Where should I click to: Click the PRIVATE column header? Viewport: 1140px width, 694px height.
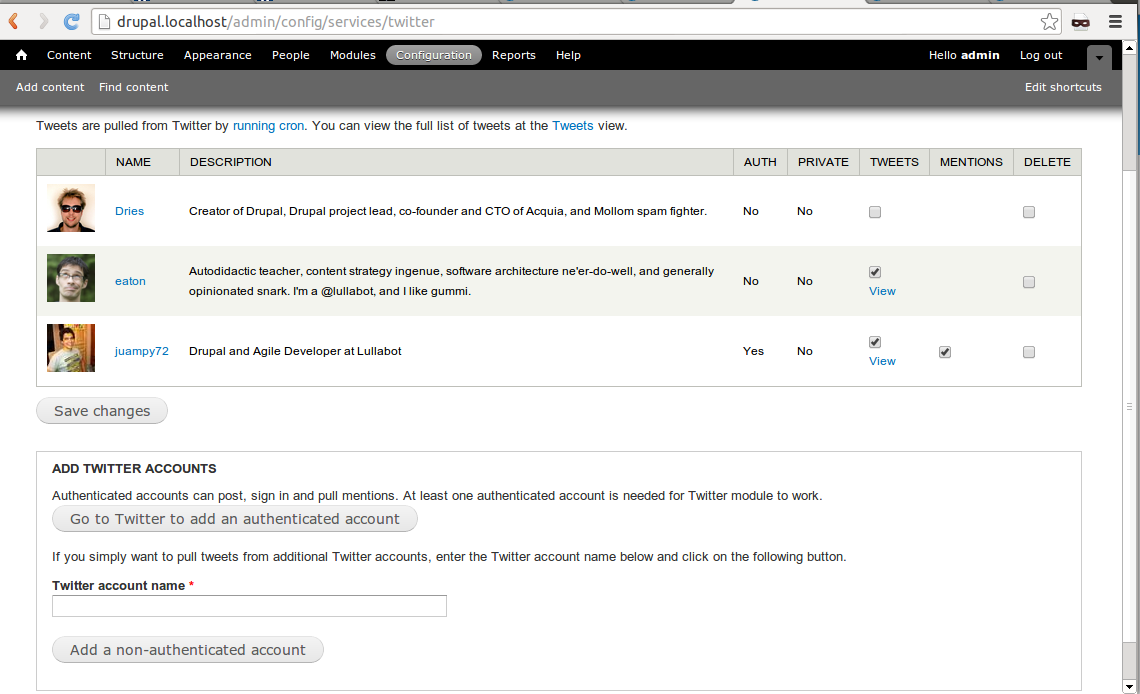(x=823, y=162)
